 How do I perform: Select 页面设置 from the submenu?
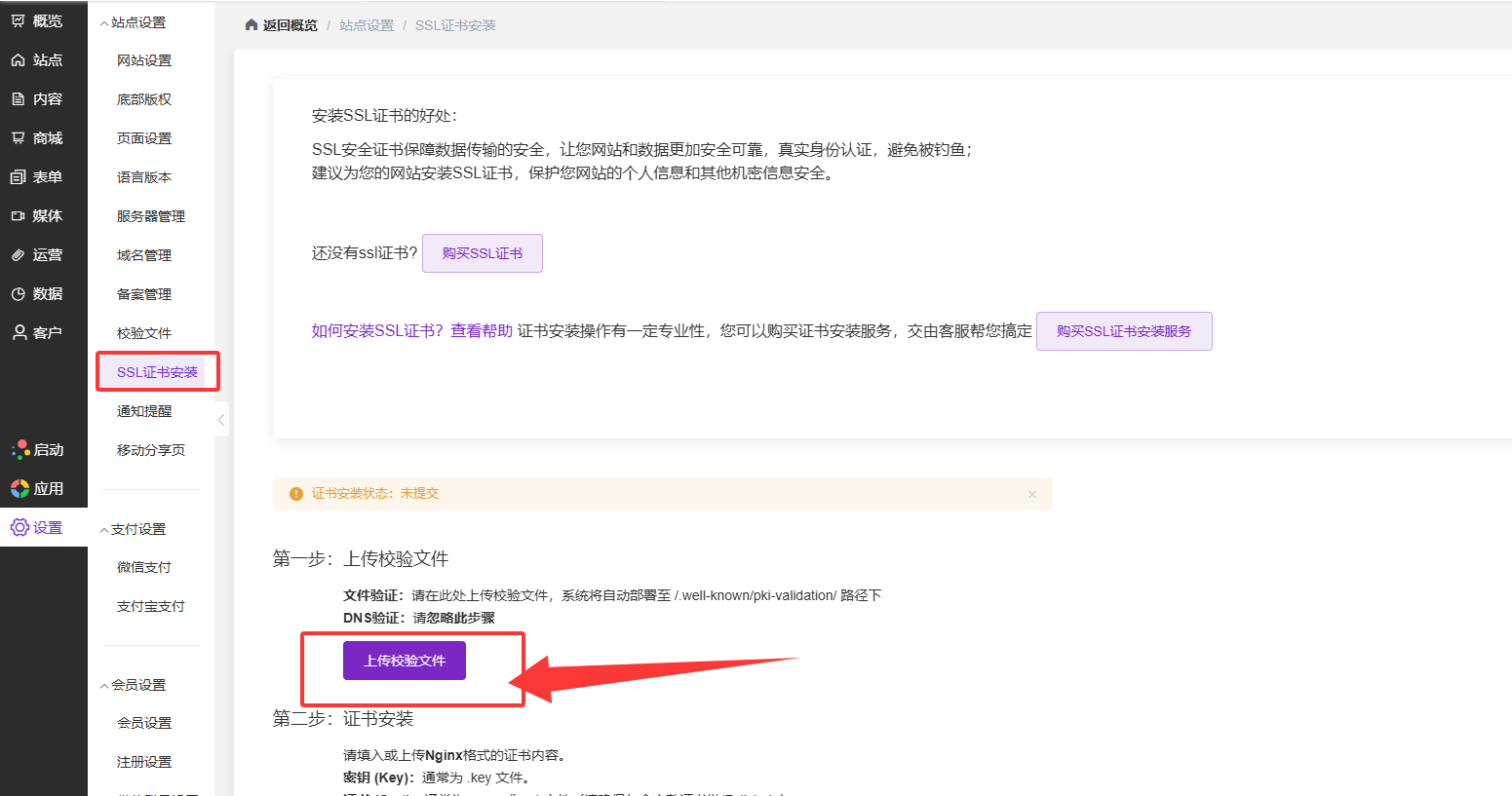[144, 138]
